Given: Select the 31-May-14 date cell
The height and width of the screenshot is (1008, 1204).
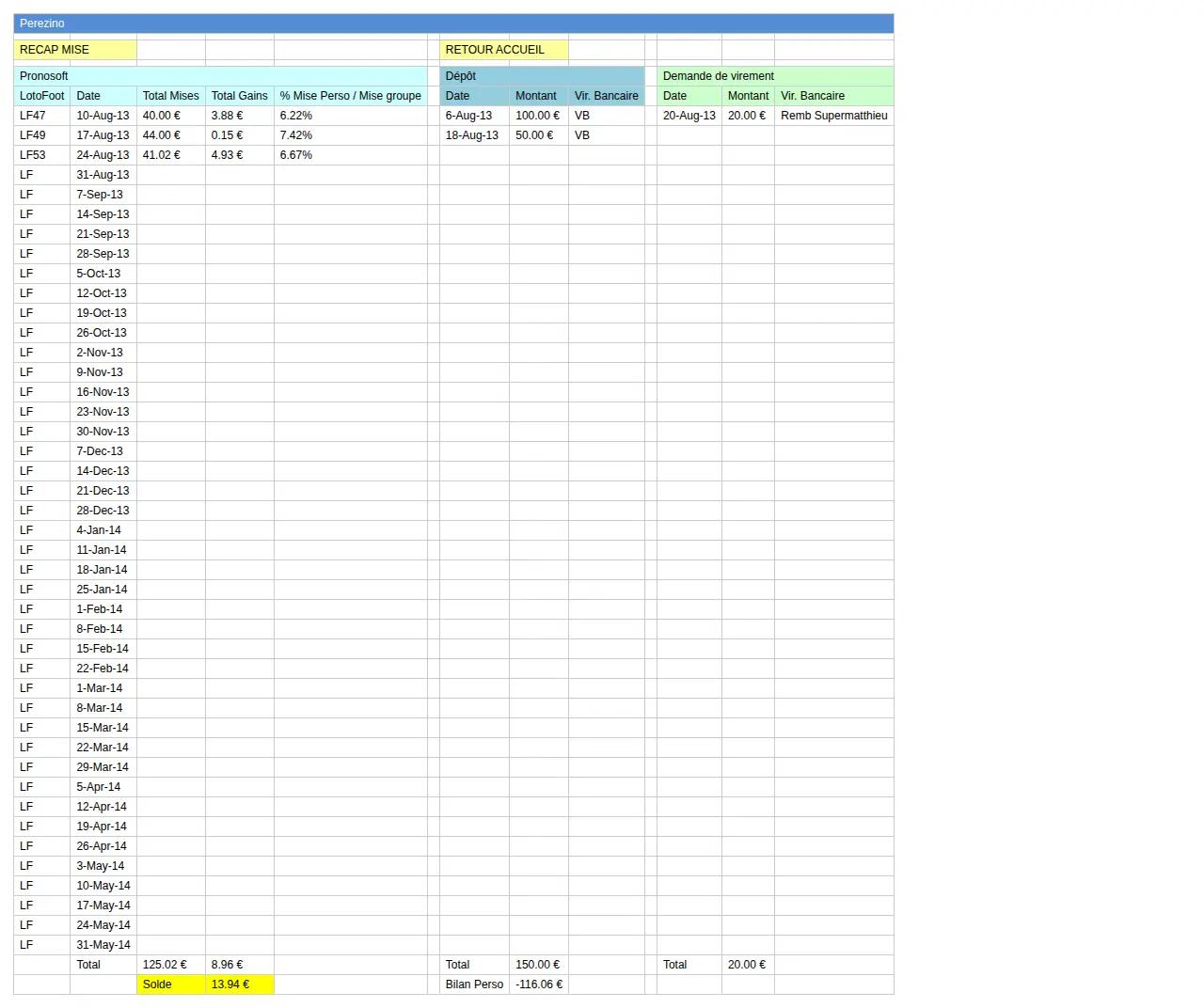Looking at the screenshot, I should 103,945.
